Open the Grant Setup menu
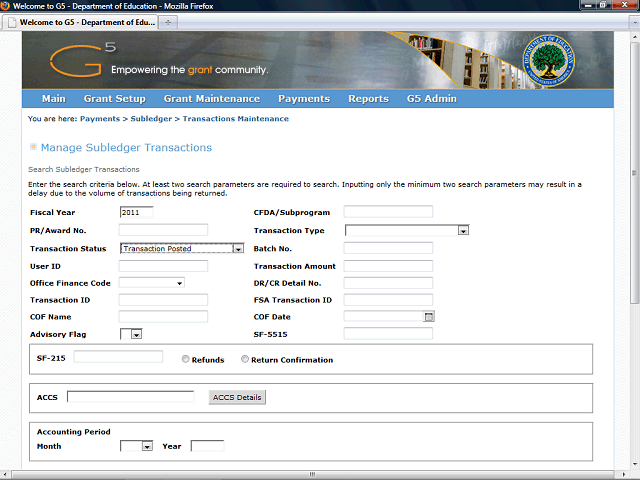 point(115,99)
